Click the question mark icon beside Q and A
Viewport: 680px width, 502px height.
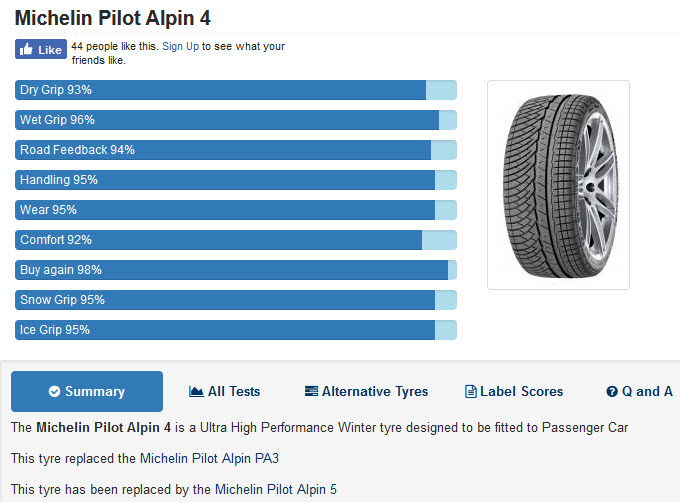point(611,391)
